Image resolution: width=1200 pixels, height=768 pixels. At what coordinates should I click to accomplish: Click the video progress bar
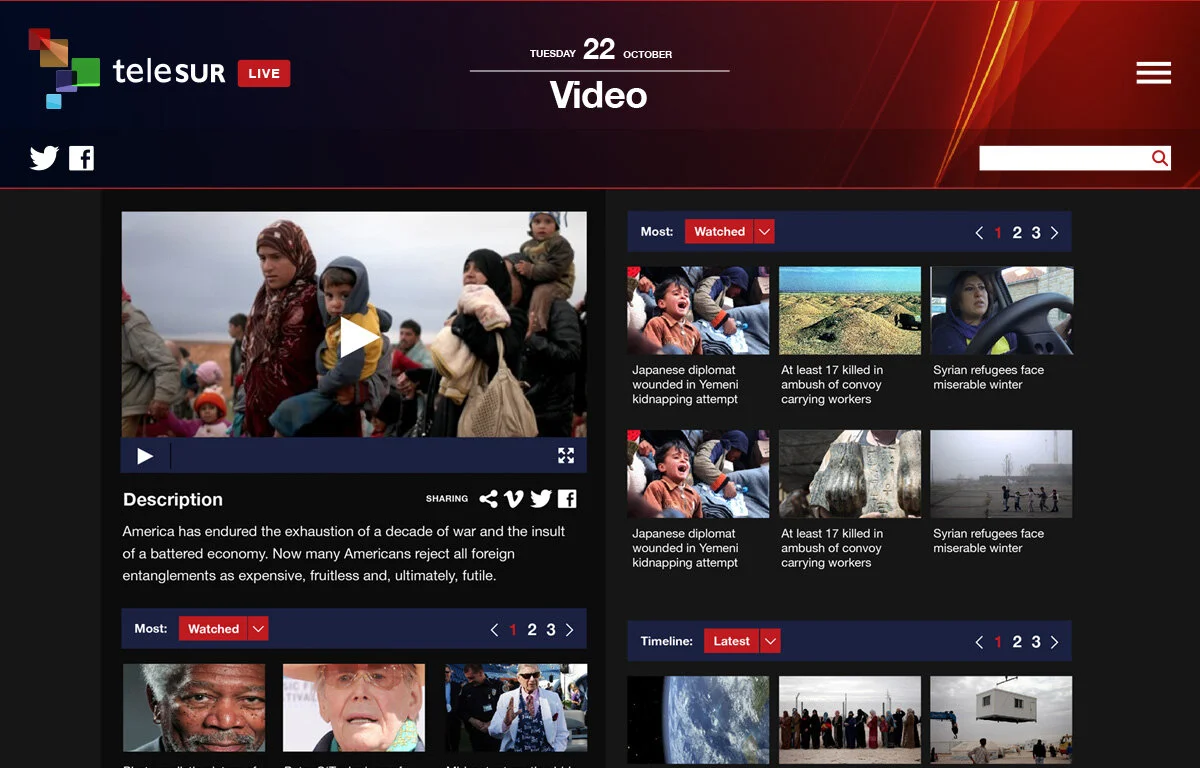[360, 456]
